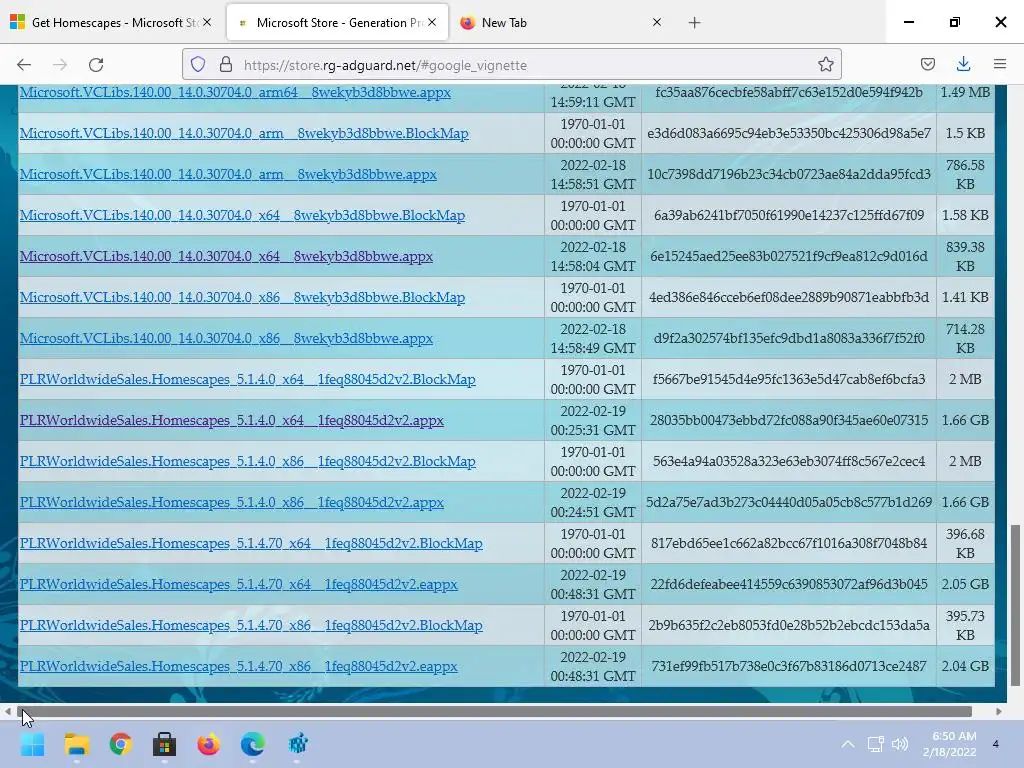The width and height of the screenshot is (1024, 768).
Task: Open network status tray icon
Action: pos(875,744)
